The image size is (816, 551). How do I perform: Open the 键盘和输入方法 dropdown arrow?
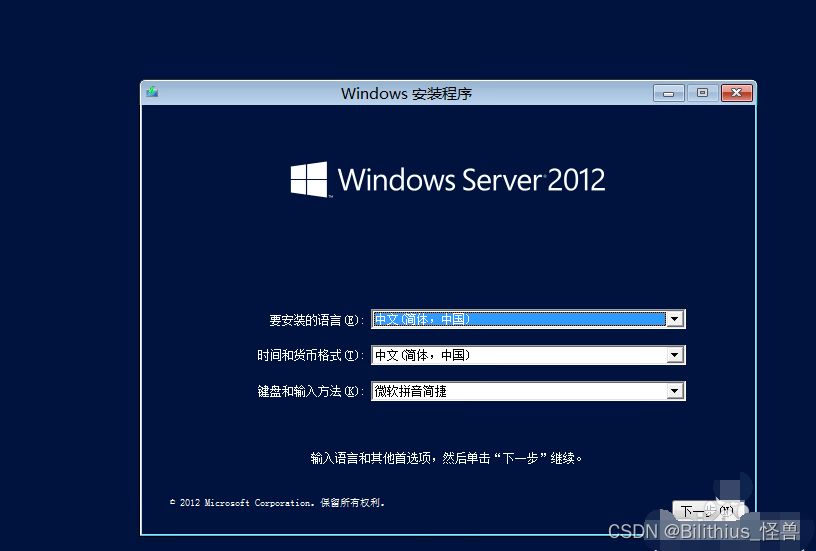click(x=675, y=391)
